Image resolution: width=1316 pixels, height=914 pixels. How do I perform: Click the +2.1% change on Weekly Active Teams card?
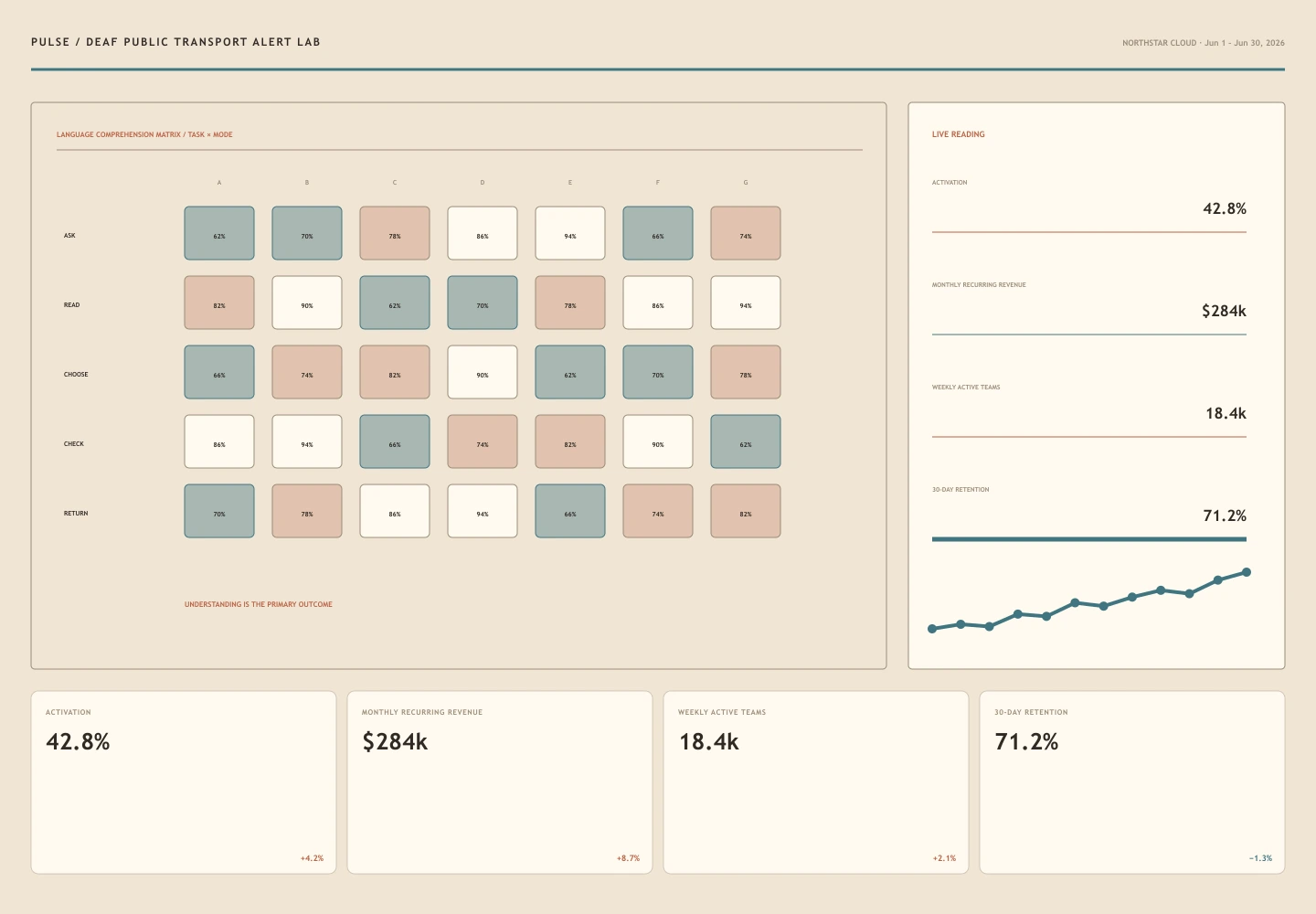pyautogui.click(x=944, y=858)
